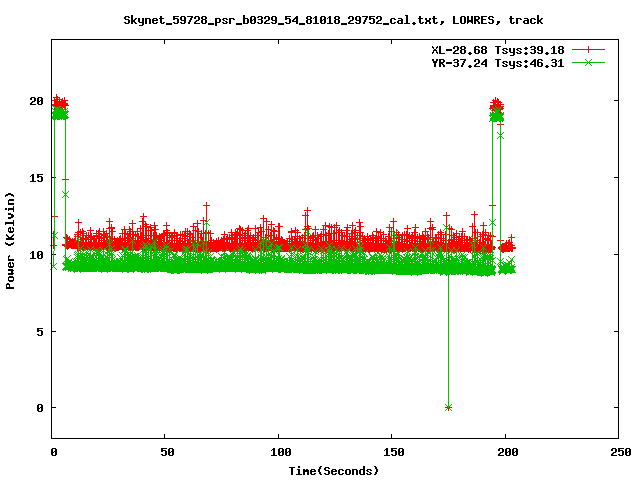Click the plot title Skynet_59728_psr_b0329 text
The image size is (640, 480).
pyautogui.click(x=333, y=20)
